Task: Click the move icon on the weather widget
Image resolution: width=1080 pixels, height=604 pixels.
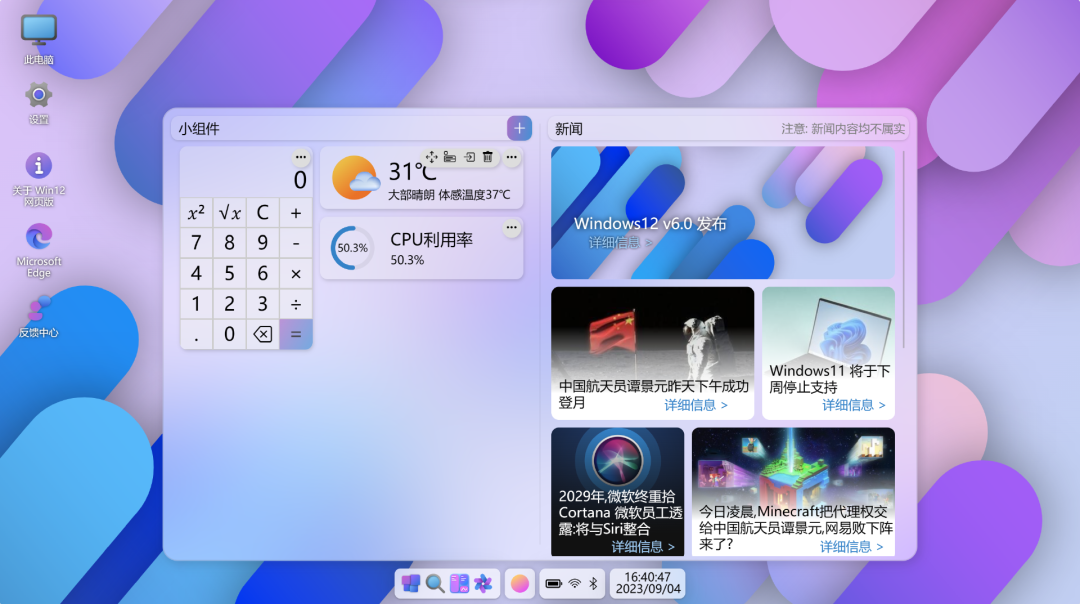Action: click(432, 156)
